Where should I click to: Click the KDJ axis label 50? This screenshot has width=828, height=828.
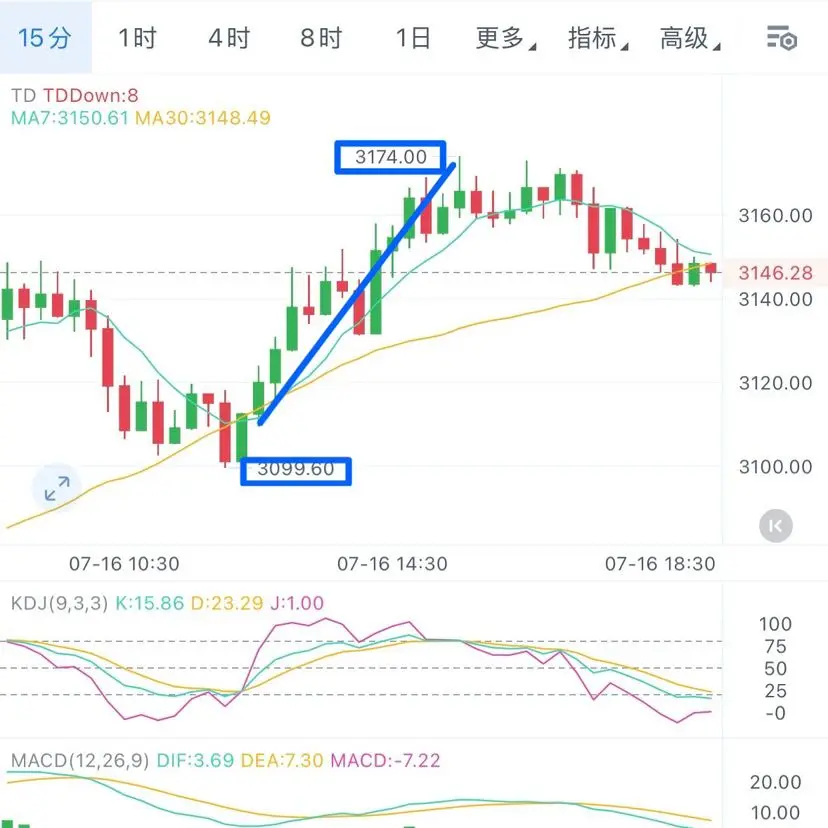pos(775,669)
